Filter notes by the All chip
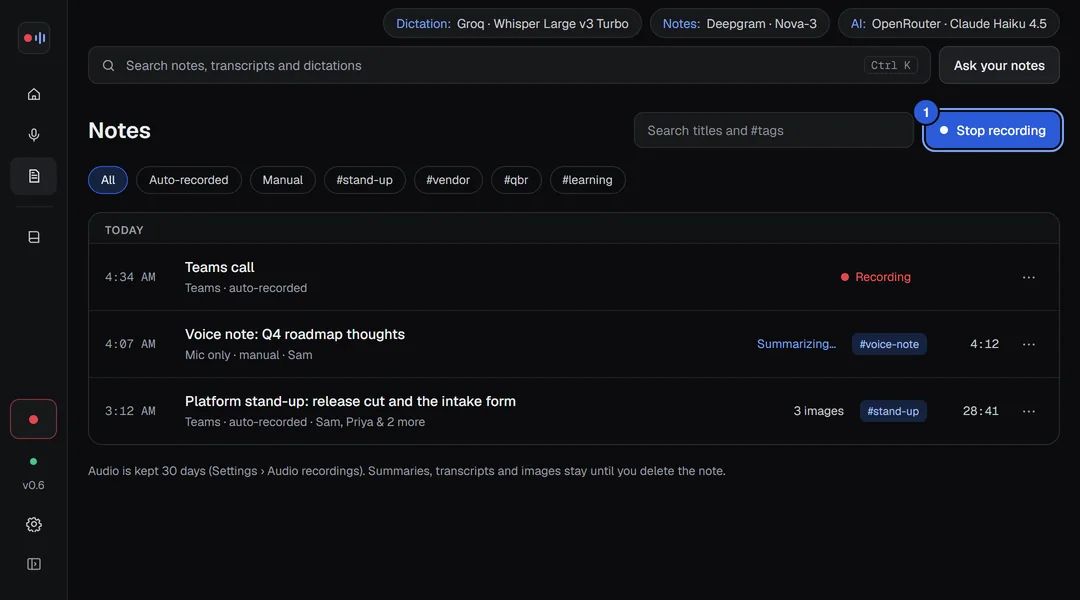The image size is (1080, 600). (x=108, y=180)
